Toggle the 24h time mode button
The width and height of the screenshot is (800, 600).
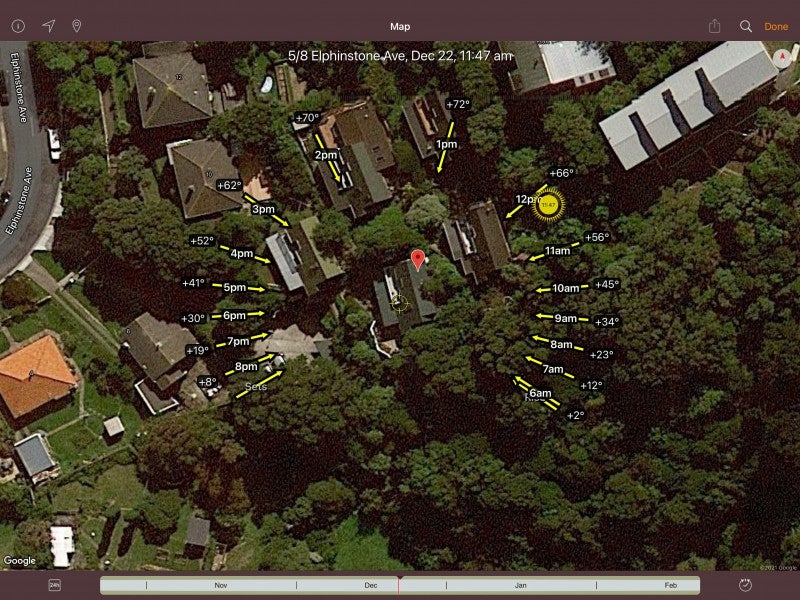point(55,585)
